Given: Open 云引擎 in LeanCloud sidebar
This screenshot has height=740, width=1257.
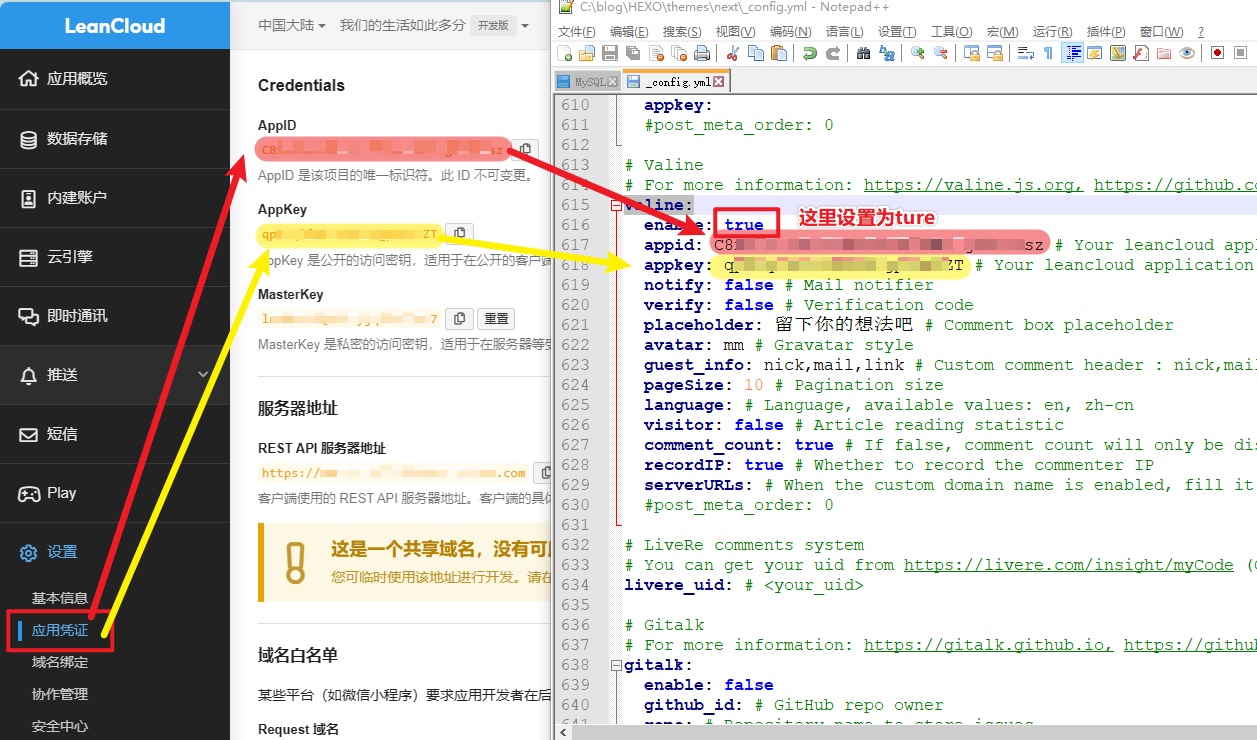Looking at the screenshot, I should point(115,257).
